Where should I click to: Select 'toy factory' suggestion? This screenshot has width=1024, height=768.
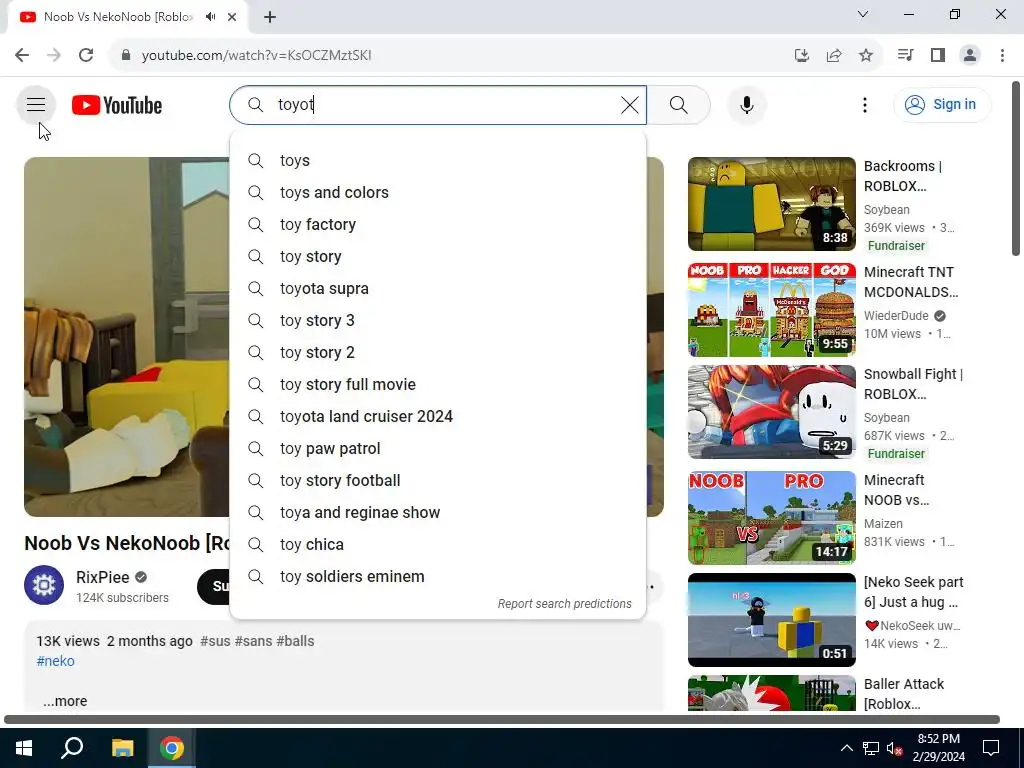pos(438,225)
